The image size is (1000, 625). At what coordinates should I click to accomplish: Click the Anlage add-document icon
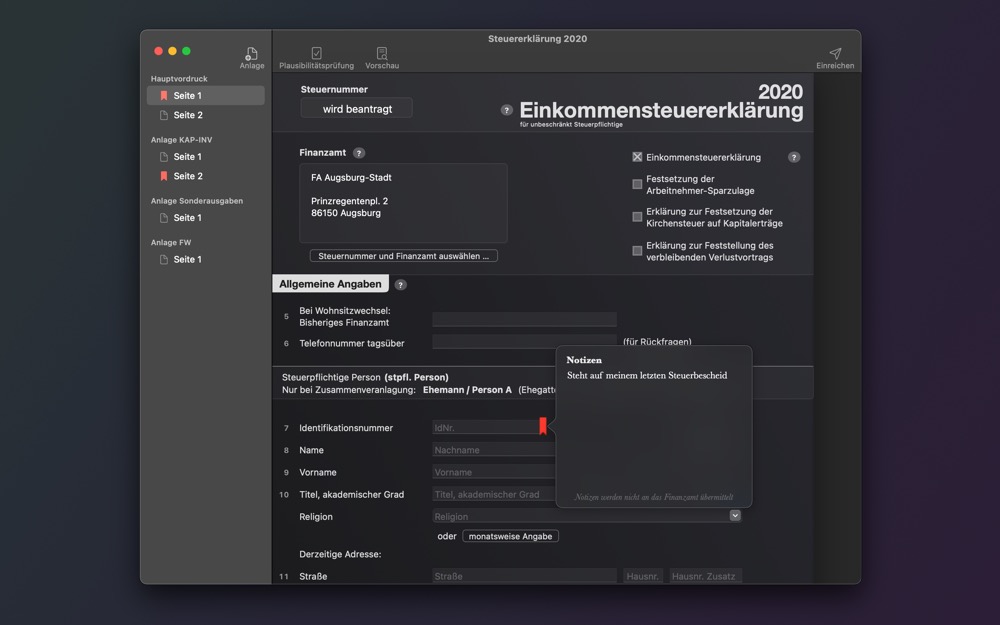251,54
